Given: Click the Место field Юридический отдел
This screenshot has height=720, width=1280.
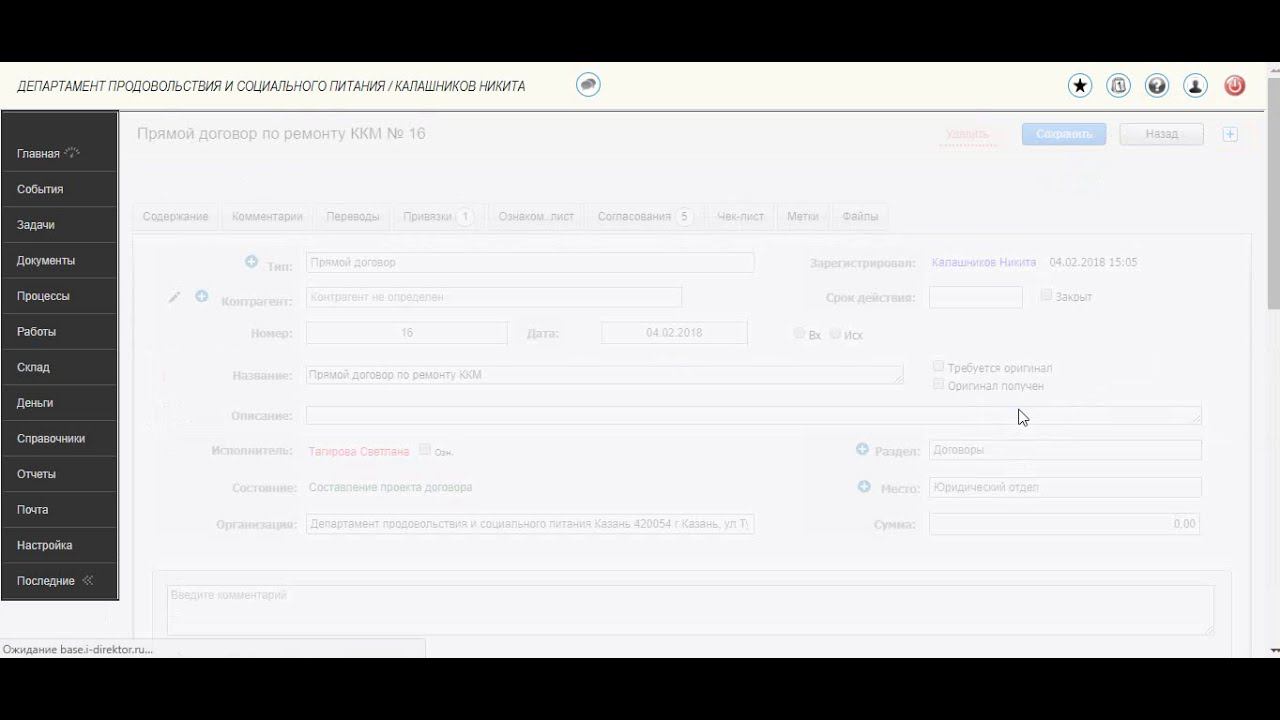Looking at the screenshot, I should (1065, 487).
